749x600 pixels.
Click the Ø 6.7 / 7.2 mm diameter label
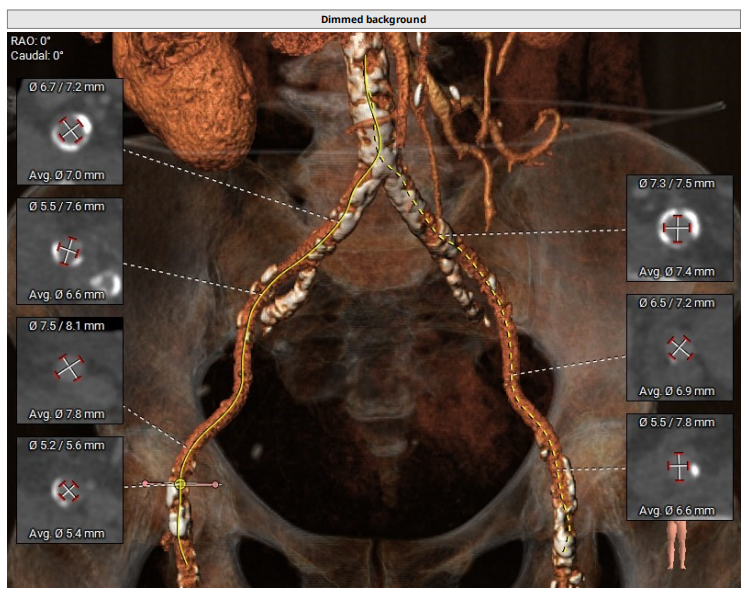tap(69, 87)
